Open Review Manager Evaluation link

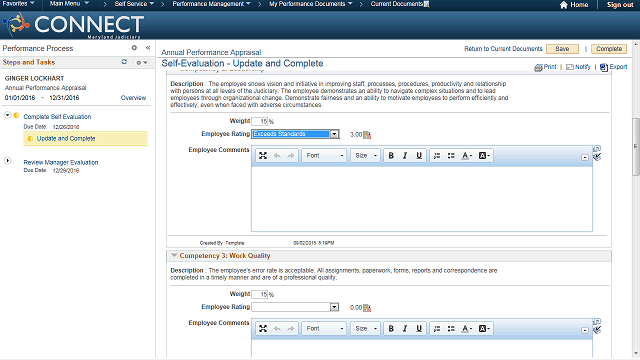click(61, 162)
